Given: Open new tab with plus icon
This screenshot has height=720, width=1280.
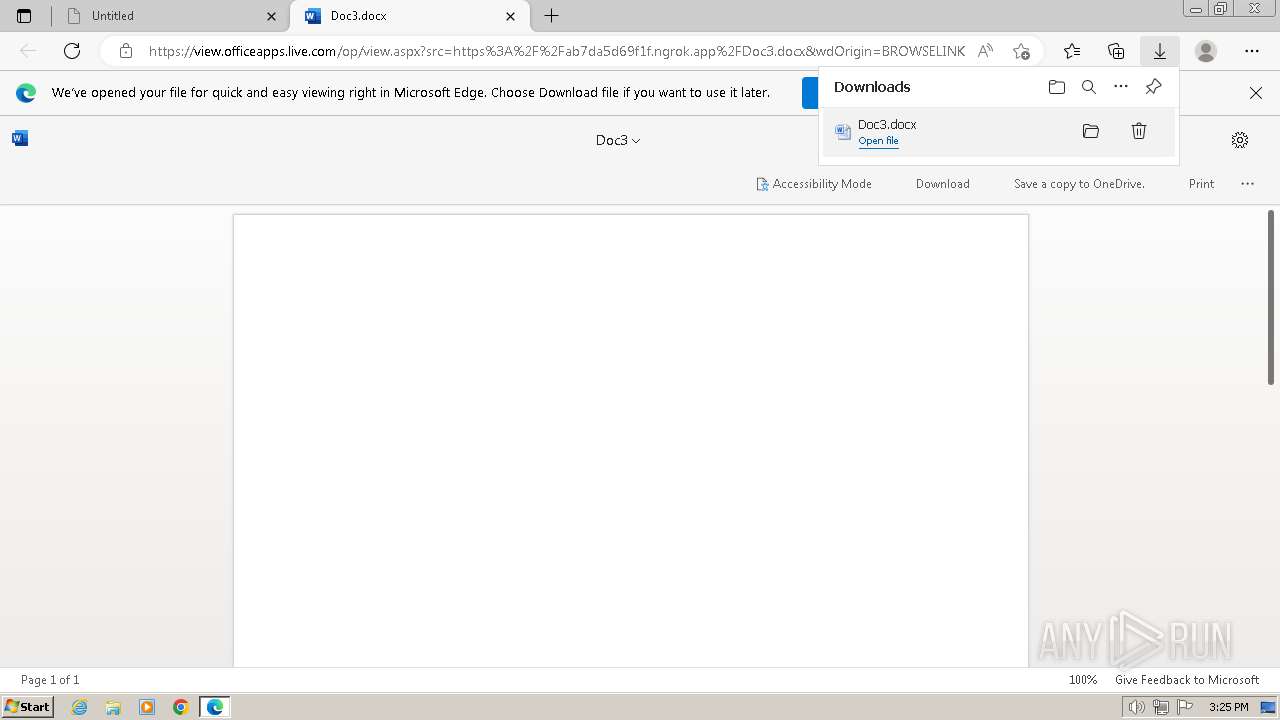Looking at the screenshot, I should tap(551, 16).
